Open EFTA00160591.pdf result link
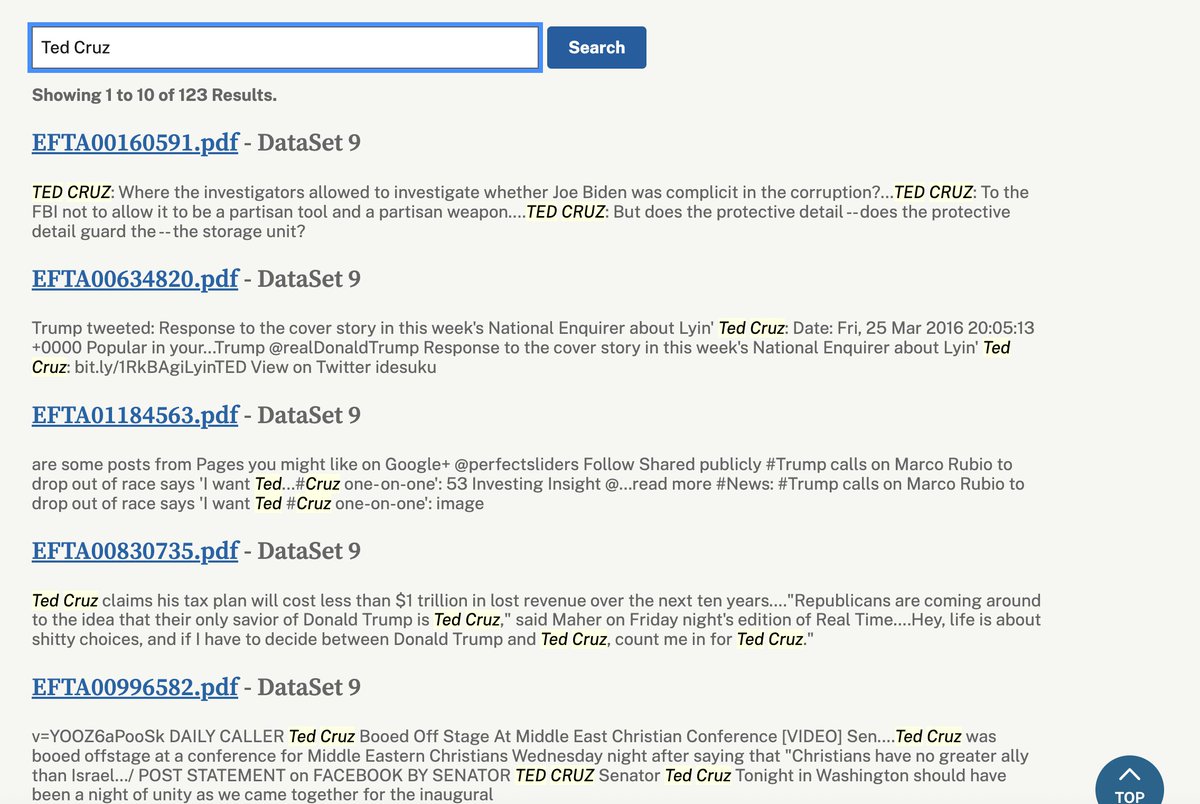Screen dimensions: 1200x804 (x=135, y=143)
